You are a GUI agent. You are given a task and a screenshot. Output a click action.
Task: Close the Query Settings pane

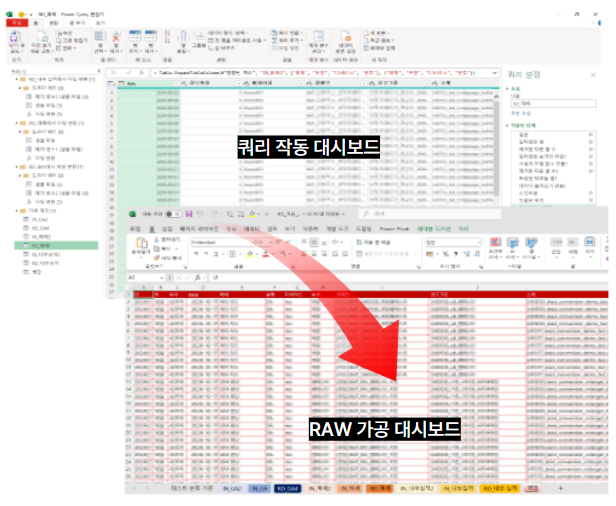(x=593, y=75)
